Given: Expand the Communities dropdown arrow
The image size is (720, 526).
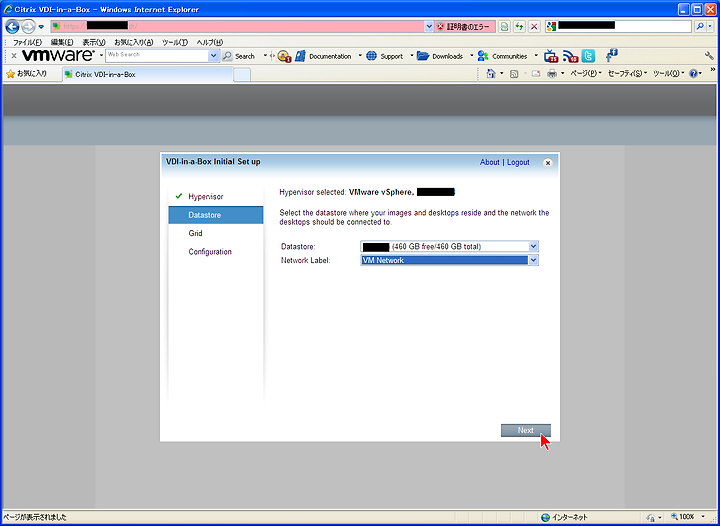Looking at the screenshot, I should (x=536, y=56).
